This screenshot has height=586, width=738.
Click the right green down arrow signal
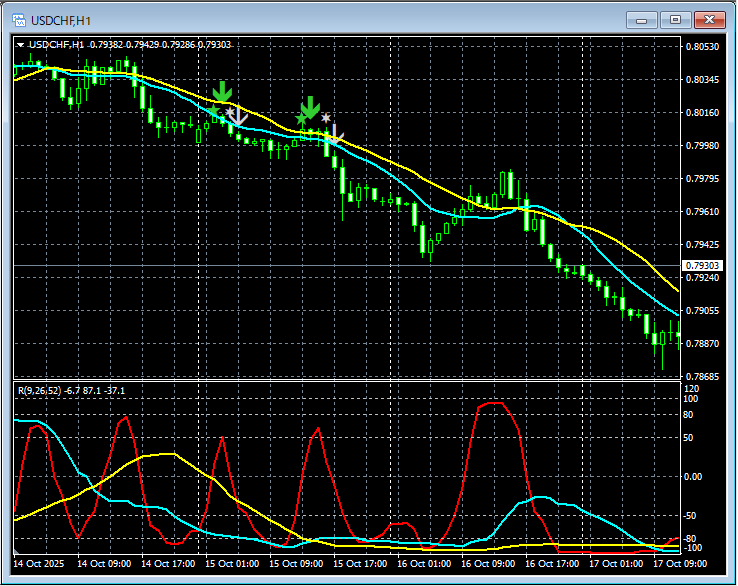(310, 106)
